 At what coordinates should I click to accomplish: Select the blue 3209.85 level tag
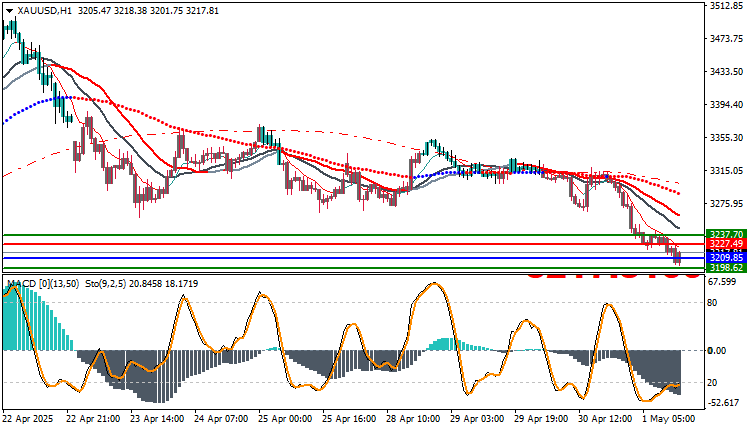[x=726, y=258]
